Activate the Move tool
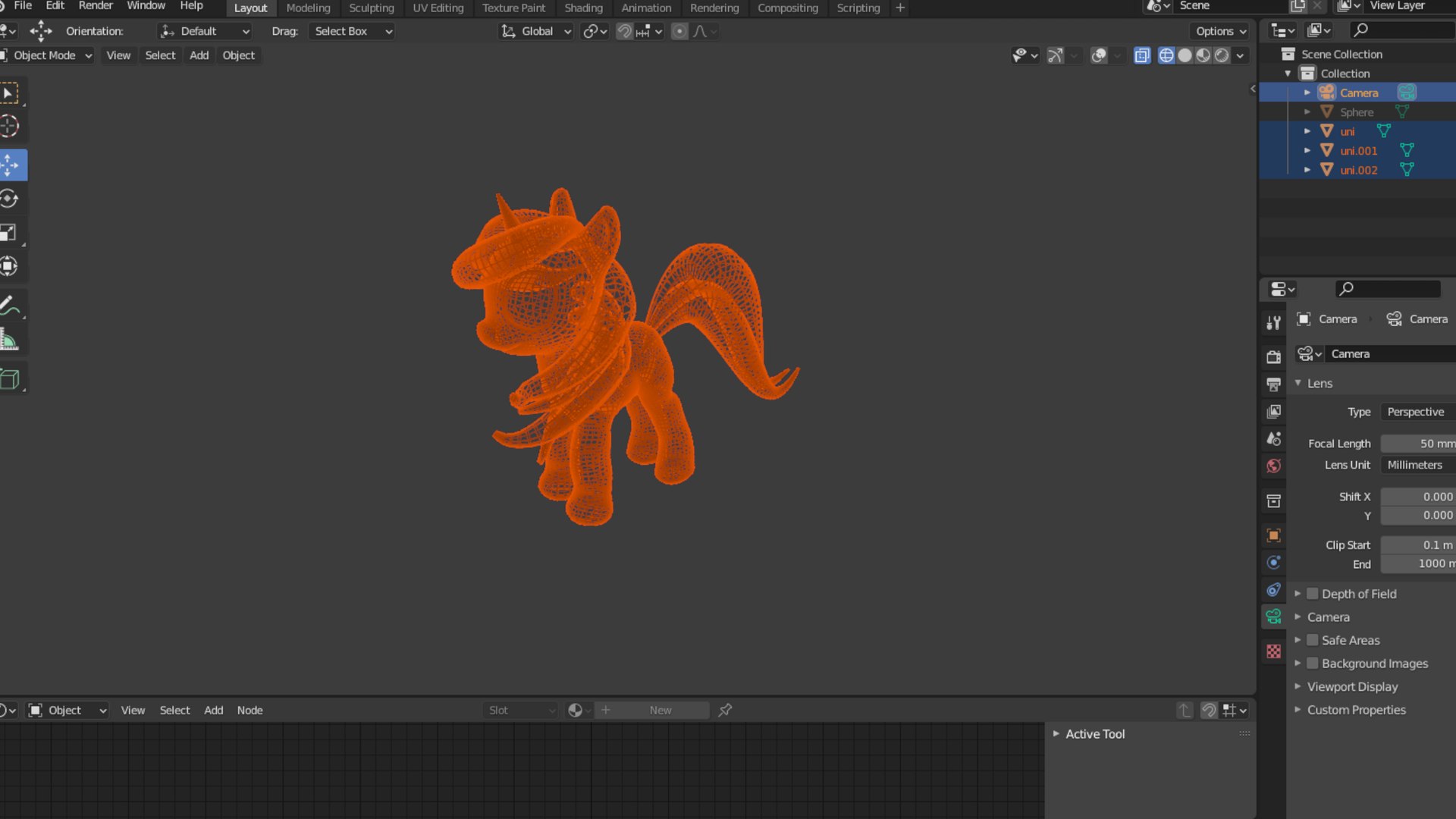 (10, 165)
